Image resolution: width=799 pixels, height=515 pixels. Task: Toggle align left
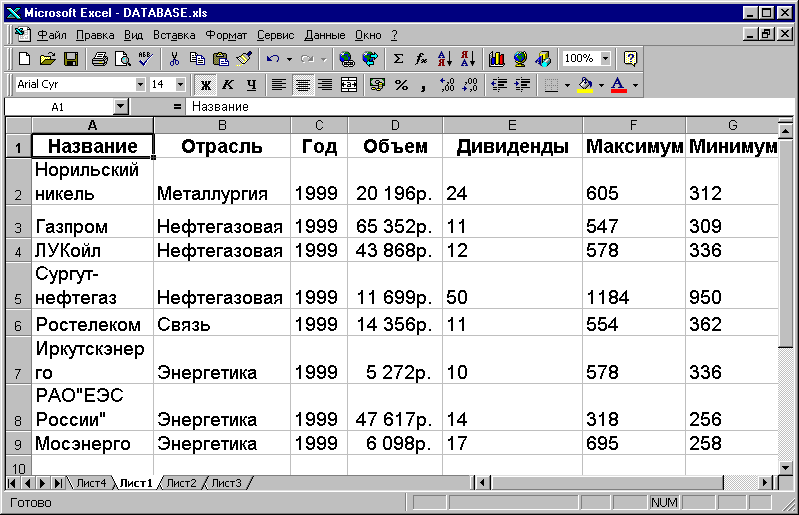click(x=278, y=85)
